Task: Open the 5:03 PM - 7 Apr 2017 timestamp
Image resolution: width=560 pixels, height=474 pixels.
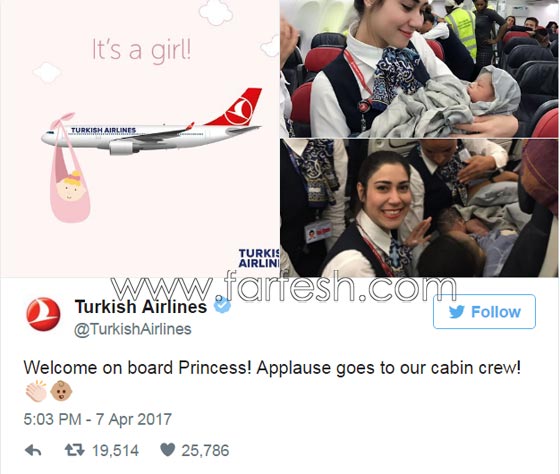Action: coord(98,419)
